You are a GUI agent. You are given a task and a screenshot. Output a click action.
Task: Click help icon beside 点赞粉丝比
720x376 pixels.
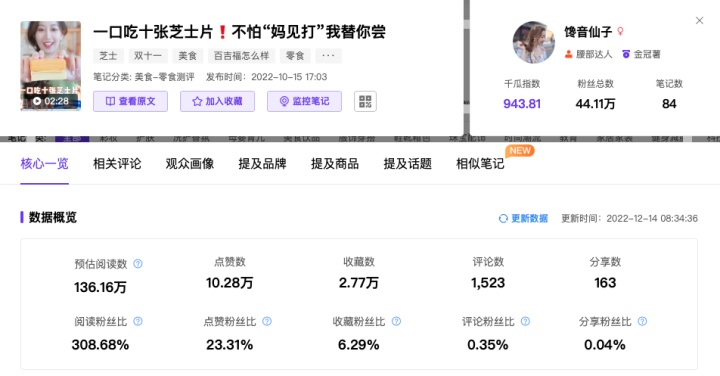pos(267,321)
